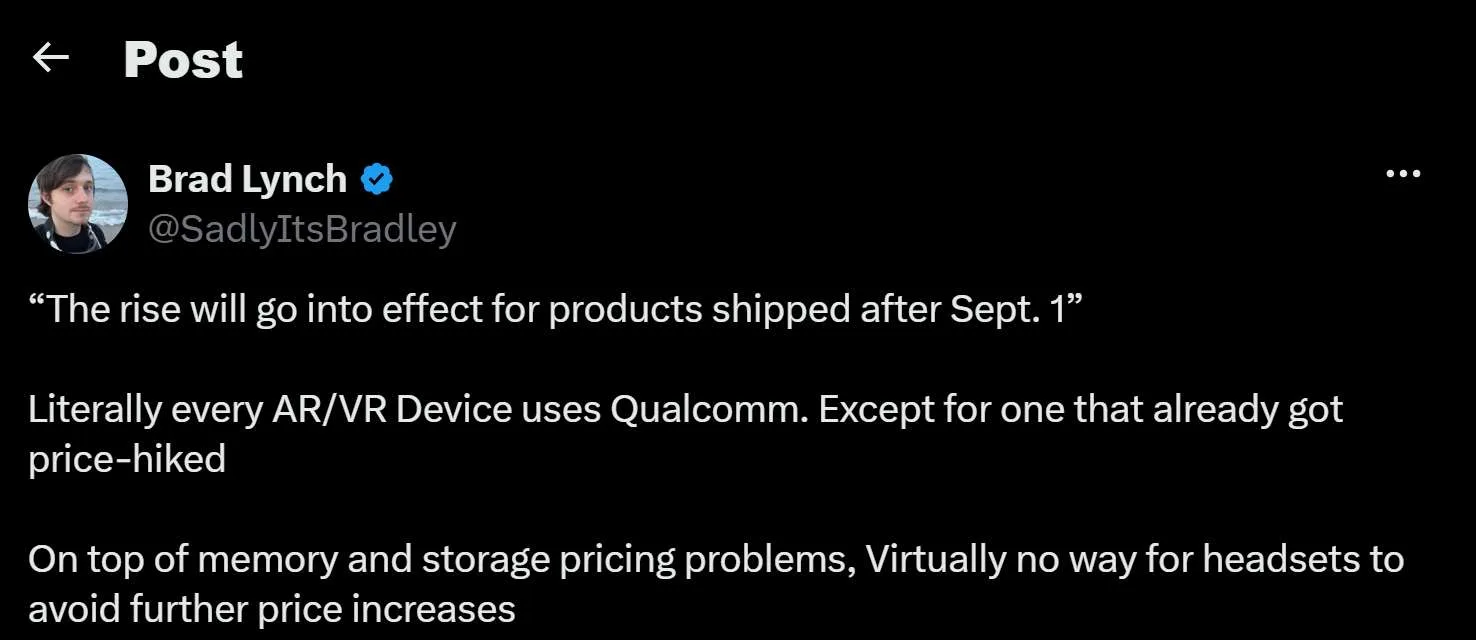Open the three-dot more options menu

(x=1403, y=175)
